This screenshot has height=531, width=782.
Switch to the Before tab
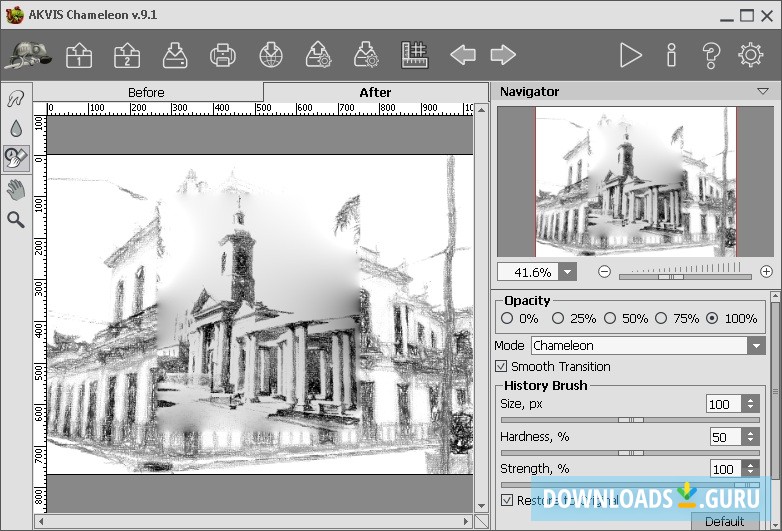pyautogui.click(x=147, y=92)
